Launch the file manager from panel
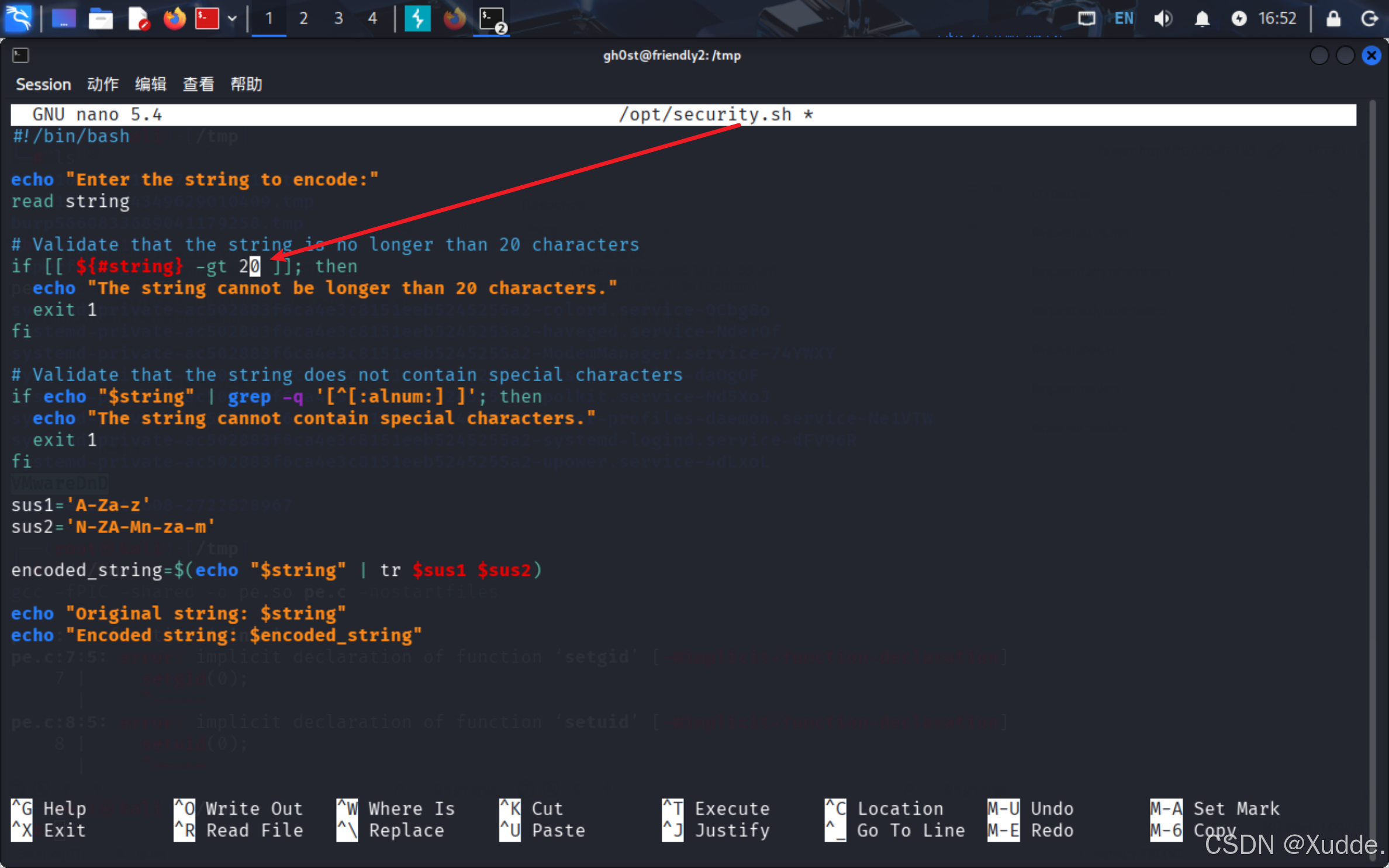 [101, 19]
